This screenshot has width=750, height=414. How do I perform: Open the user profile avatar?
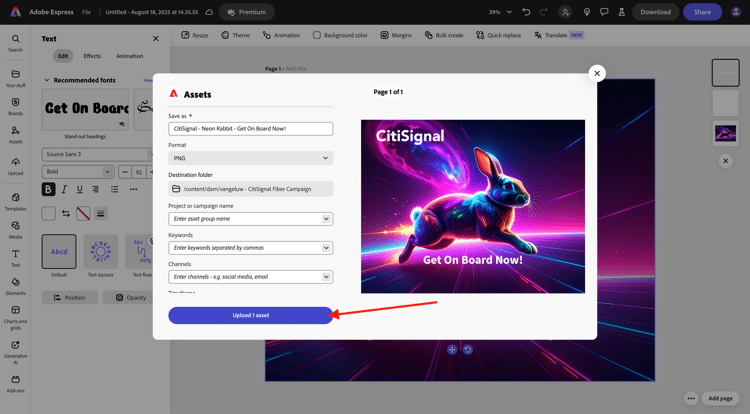point(736,12)
